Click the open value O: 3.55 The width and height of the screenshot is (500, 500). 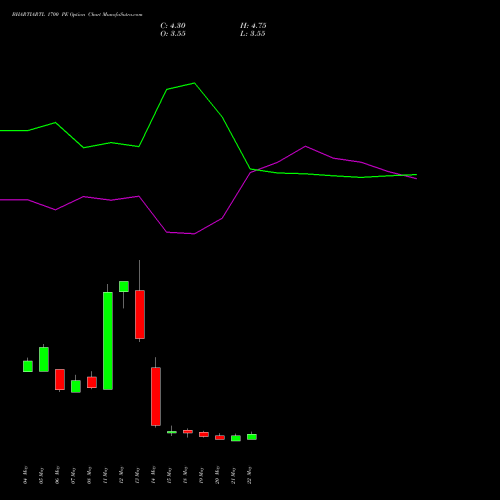click(x=173, y=34)
